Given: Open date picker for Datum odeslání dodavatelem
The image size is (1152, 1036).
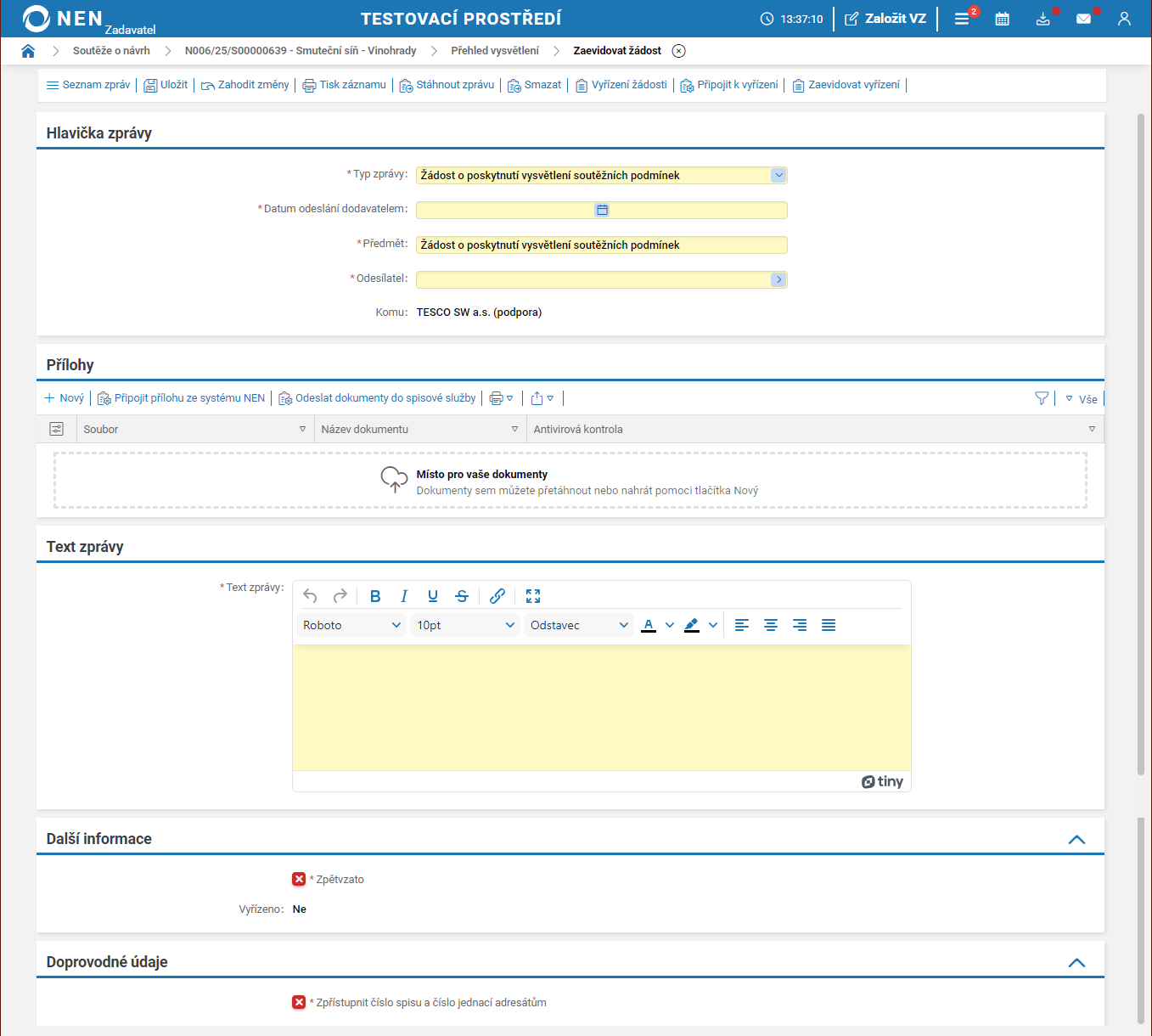Looking at the screenshot, I should (x=602, y=210).
